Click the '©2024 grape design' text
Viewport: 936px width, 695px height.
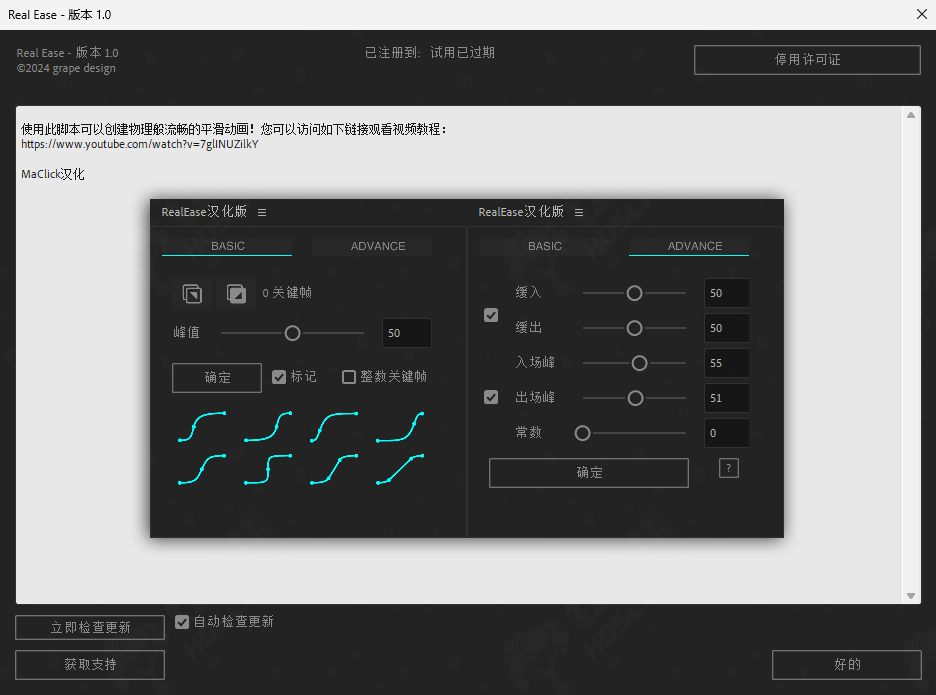point(66,68)
